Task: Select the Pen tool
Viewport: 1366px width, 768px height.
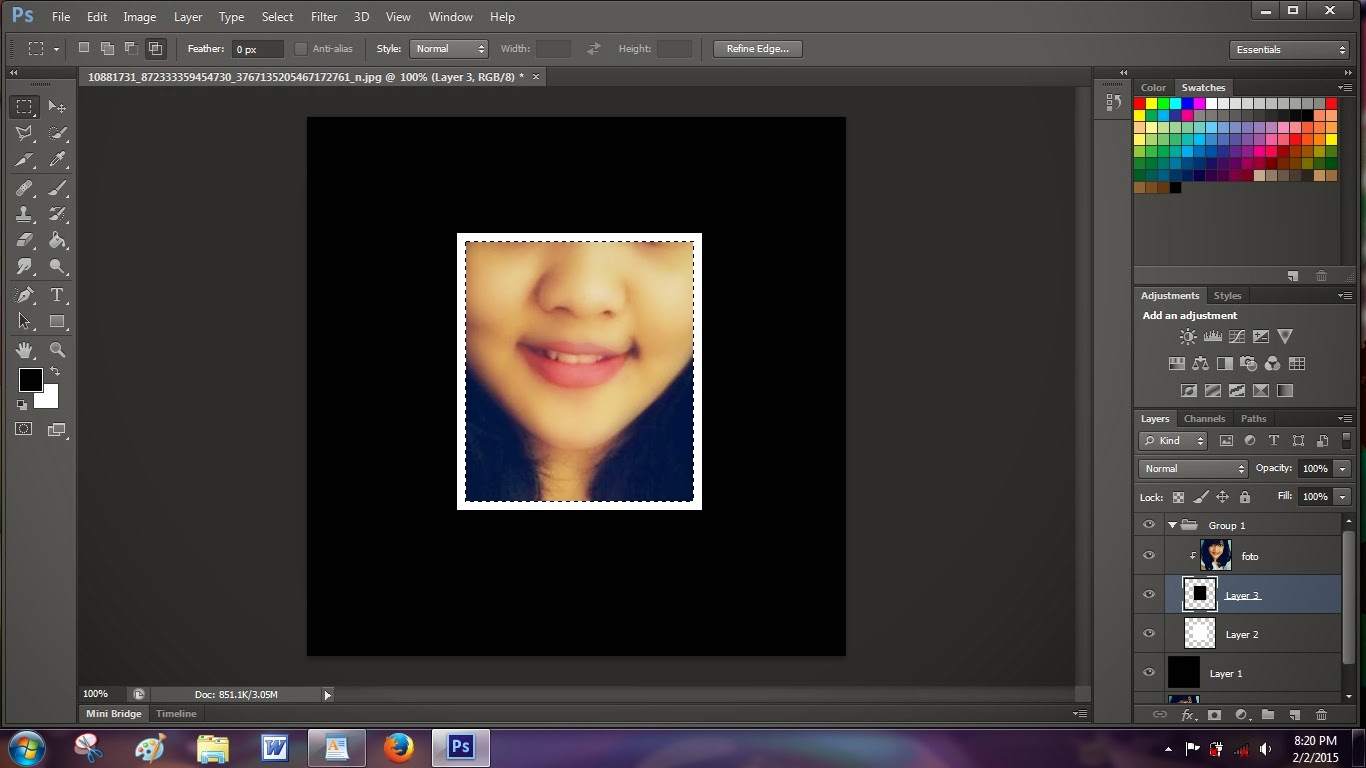Action: [24, 295]
